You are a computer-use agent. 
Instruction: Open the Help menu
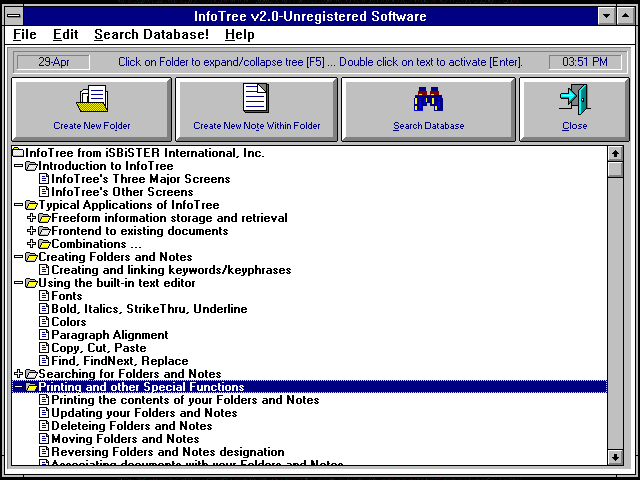[239, 35]
